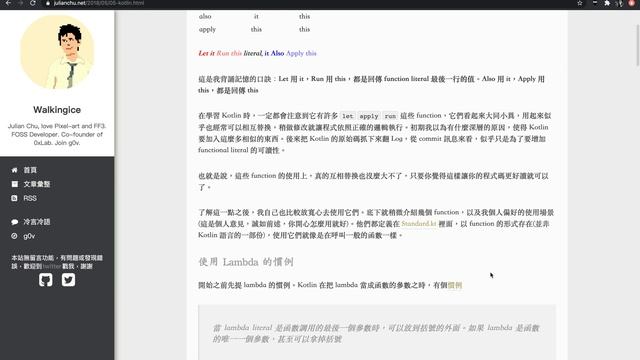Open the 慣例 link after lambda sentence
Screen dimensions: 640x360
(x=455, y=285)
